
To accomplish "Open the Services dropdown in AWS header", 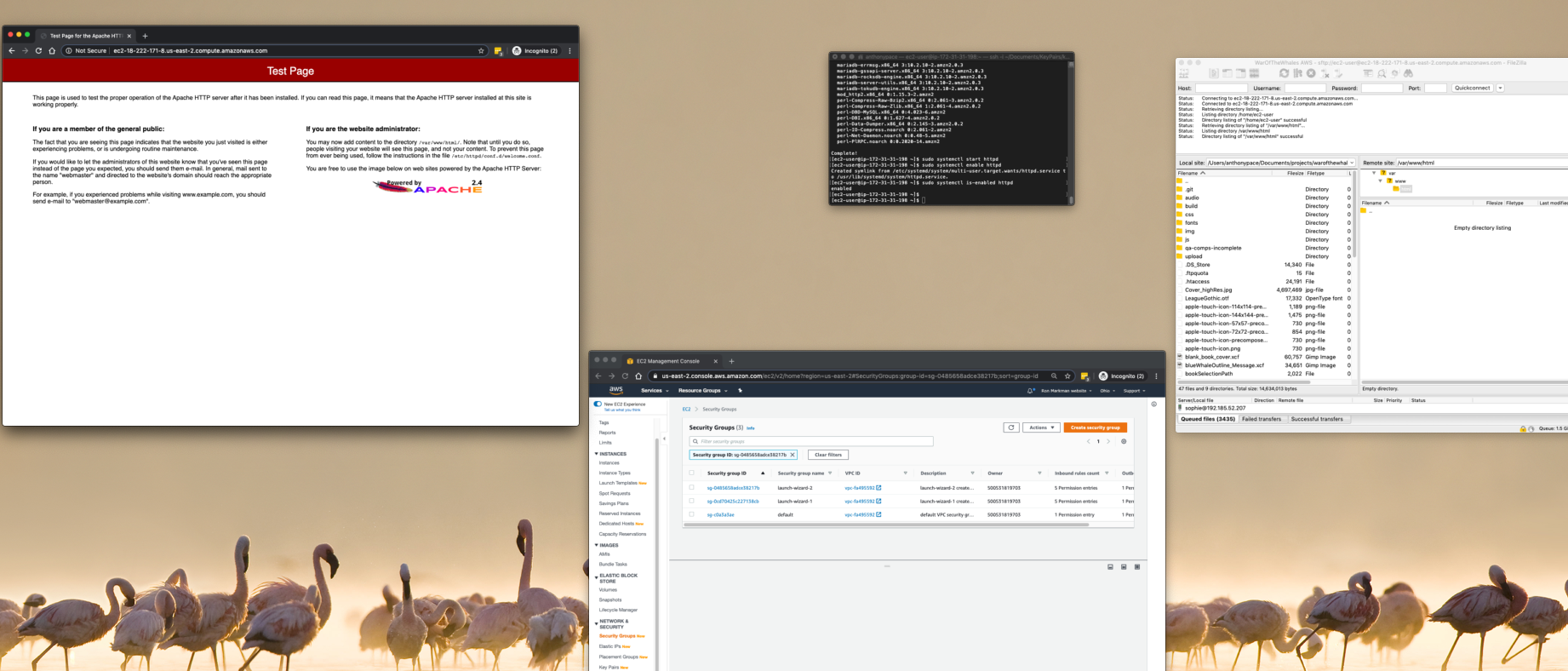I will click(655, 391).
